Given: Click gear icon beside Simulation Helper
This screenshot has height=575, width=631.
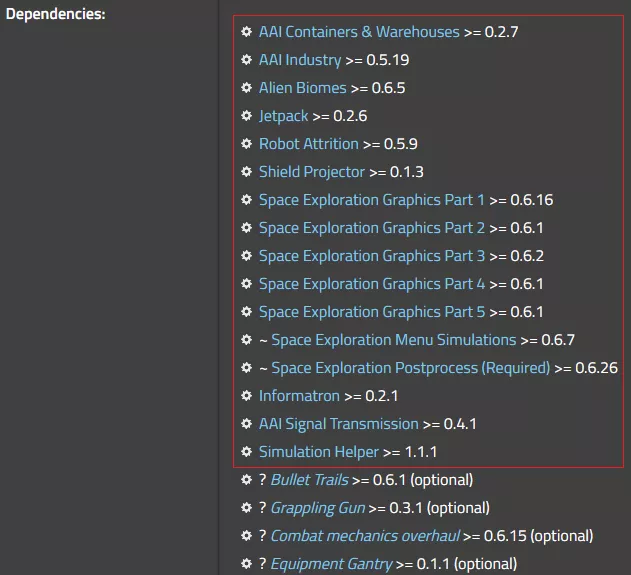Looking at the screenshot, I should point(246,451).
